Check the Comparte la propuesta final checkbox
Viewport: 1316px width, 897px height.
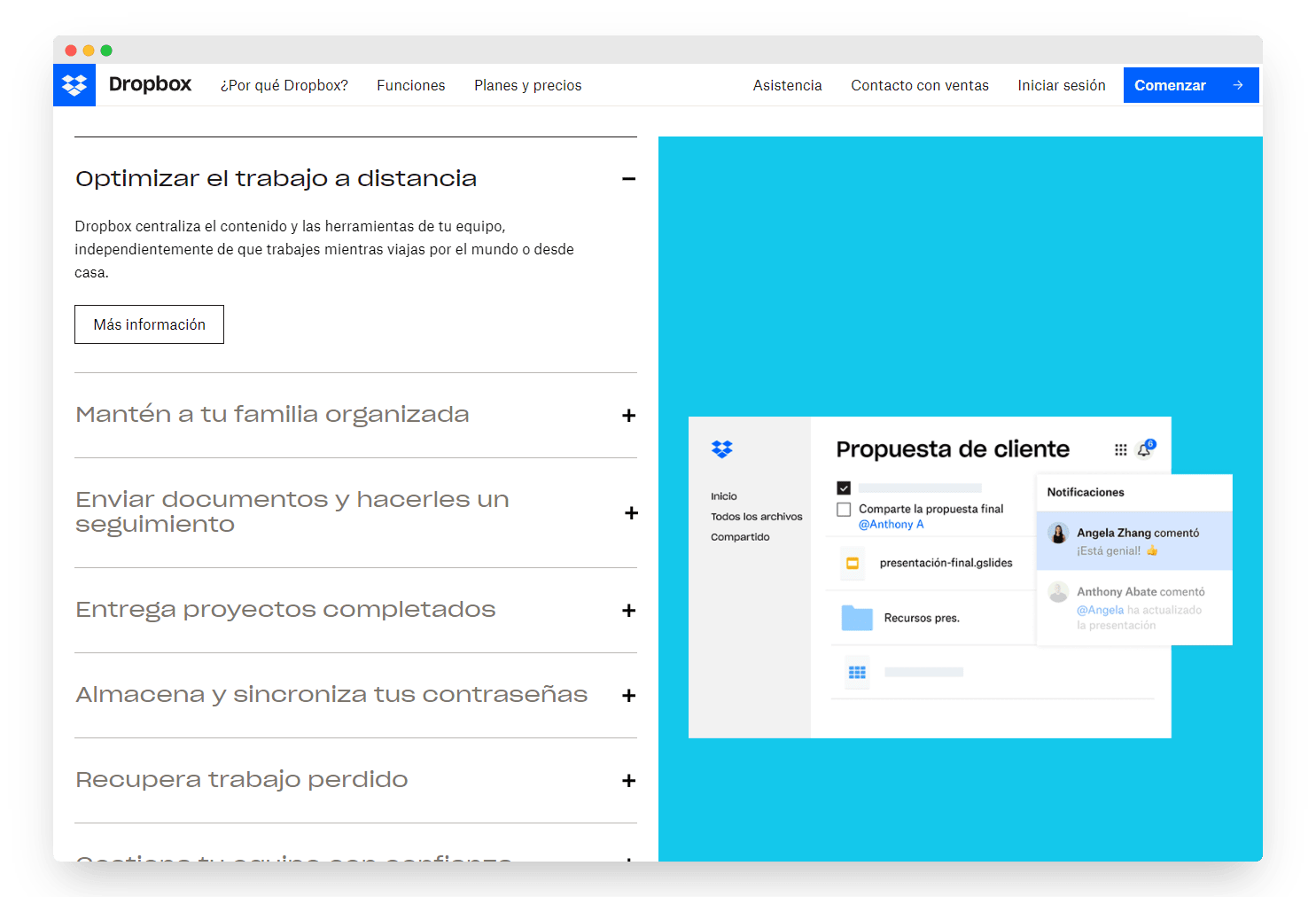(844, 510)
